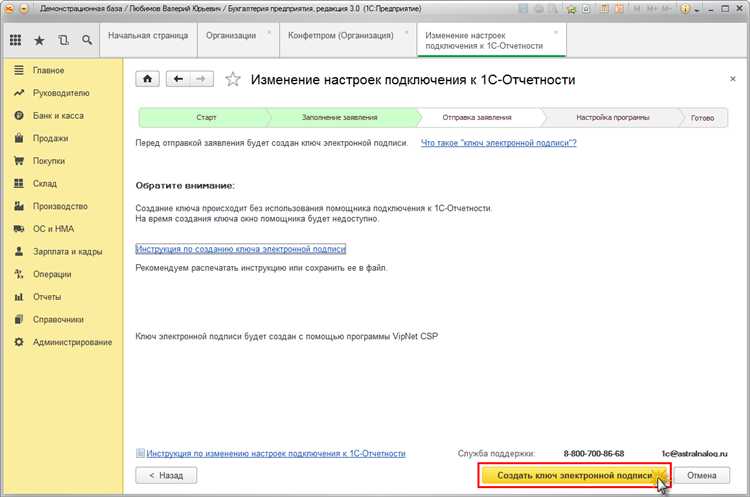Open the Производство section label
The height and width of the screenshot is (497, 750).
60,206
